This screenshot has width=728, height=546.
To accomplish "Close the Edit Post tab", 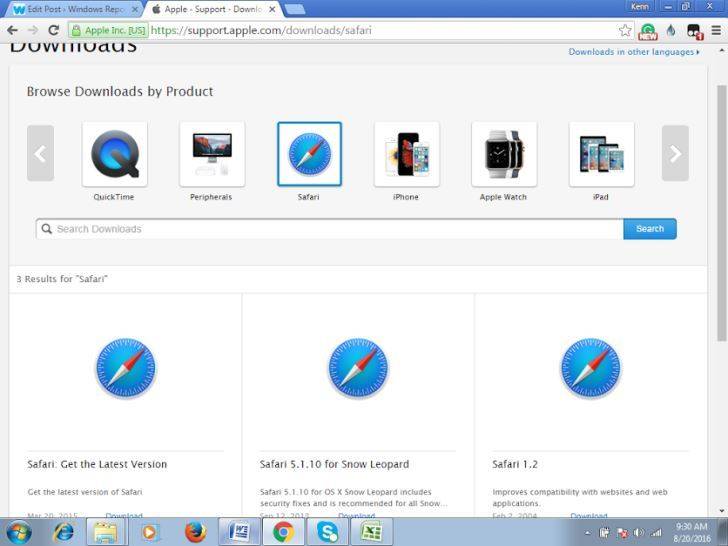I will 134,9.
